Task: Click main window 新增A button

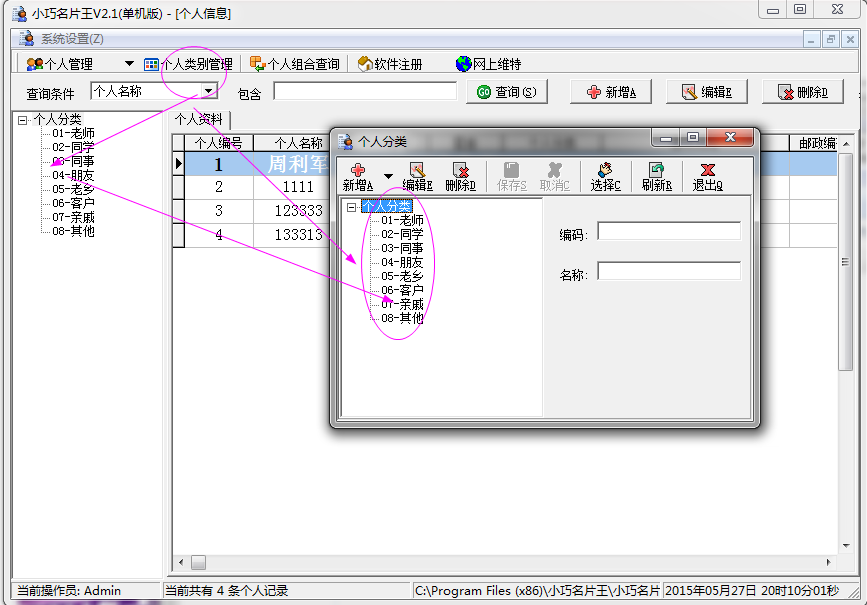Action: tap(610, 92)
